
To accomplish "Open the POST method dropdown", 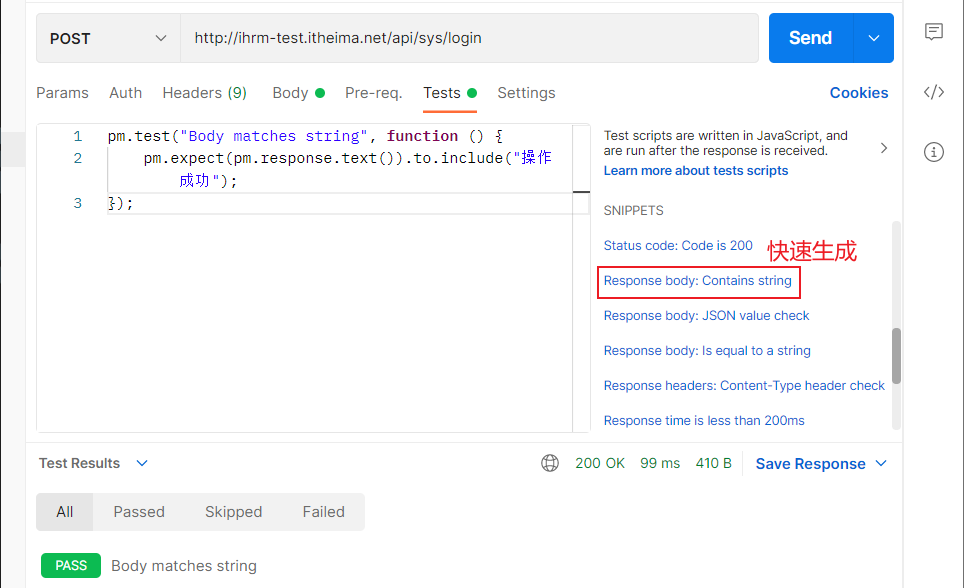I will [108, 38].
